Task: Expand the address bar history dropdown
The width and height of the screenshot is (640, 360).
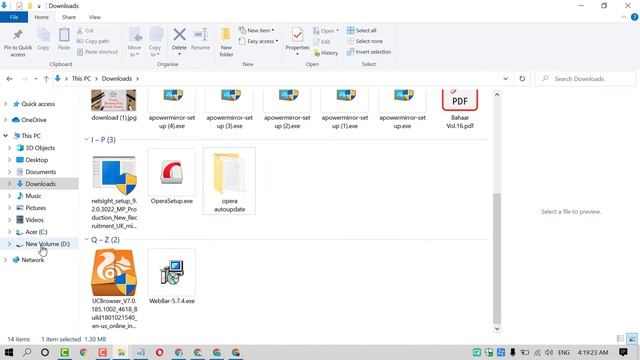Action: [x=506, y=79]
